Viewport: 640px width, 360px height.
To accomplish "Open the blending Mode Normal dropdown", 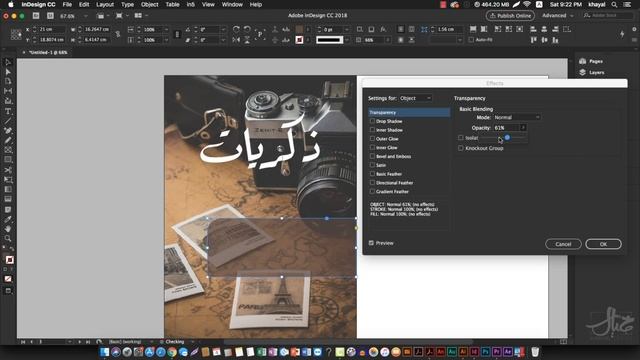I will (x=517, y=117).
